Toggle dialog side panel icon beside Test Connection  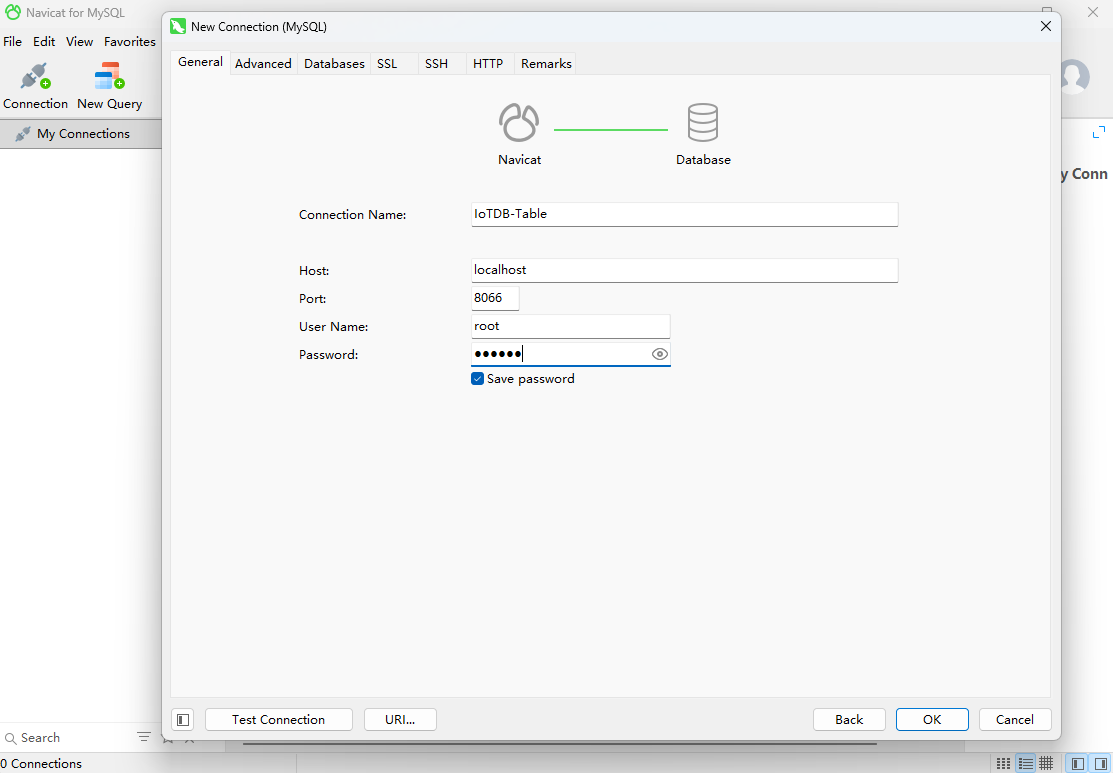(182, 720)
